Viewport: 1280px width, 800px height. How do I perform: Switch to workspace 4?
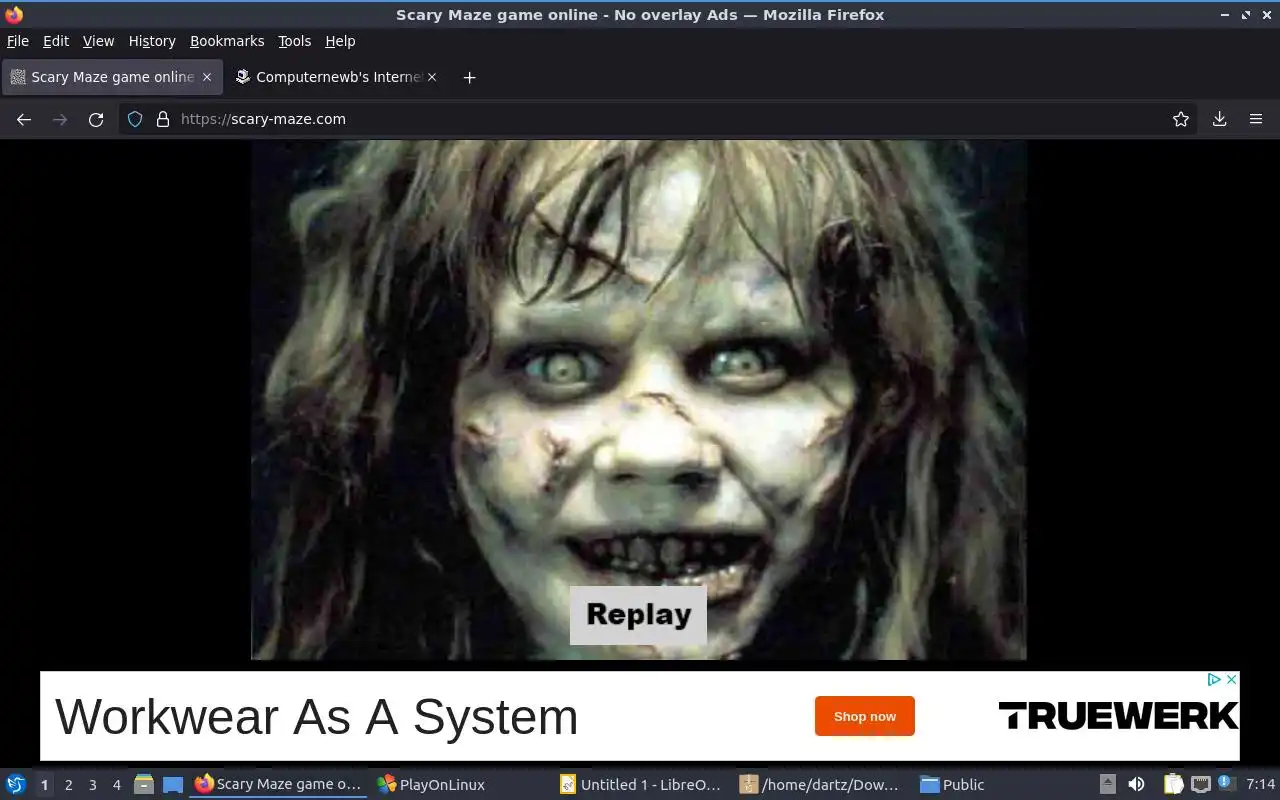[x=117, y=785]
